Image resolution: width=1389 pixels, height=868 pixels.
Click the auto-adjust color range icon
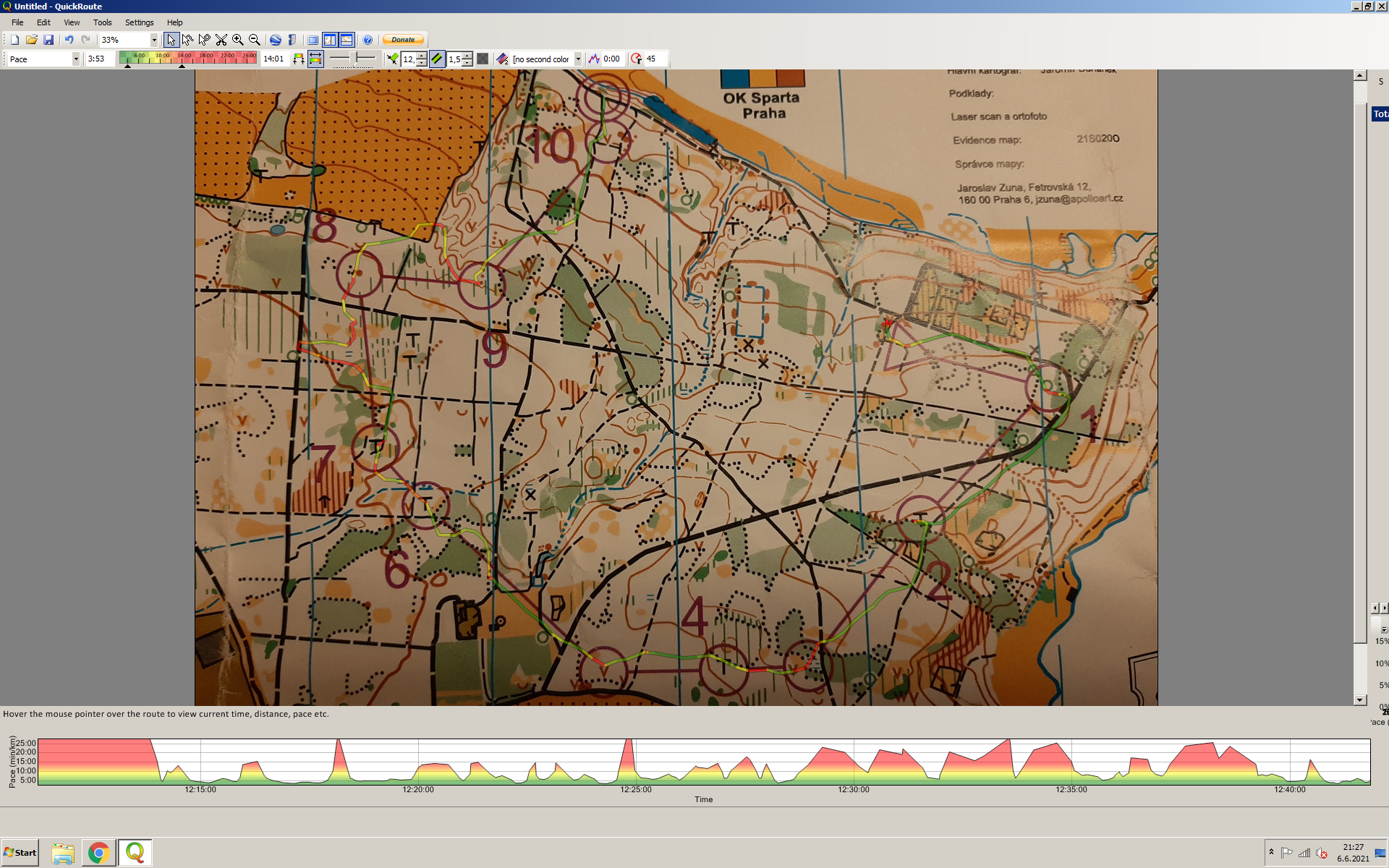coord(298,59)
